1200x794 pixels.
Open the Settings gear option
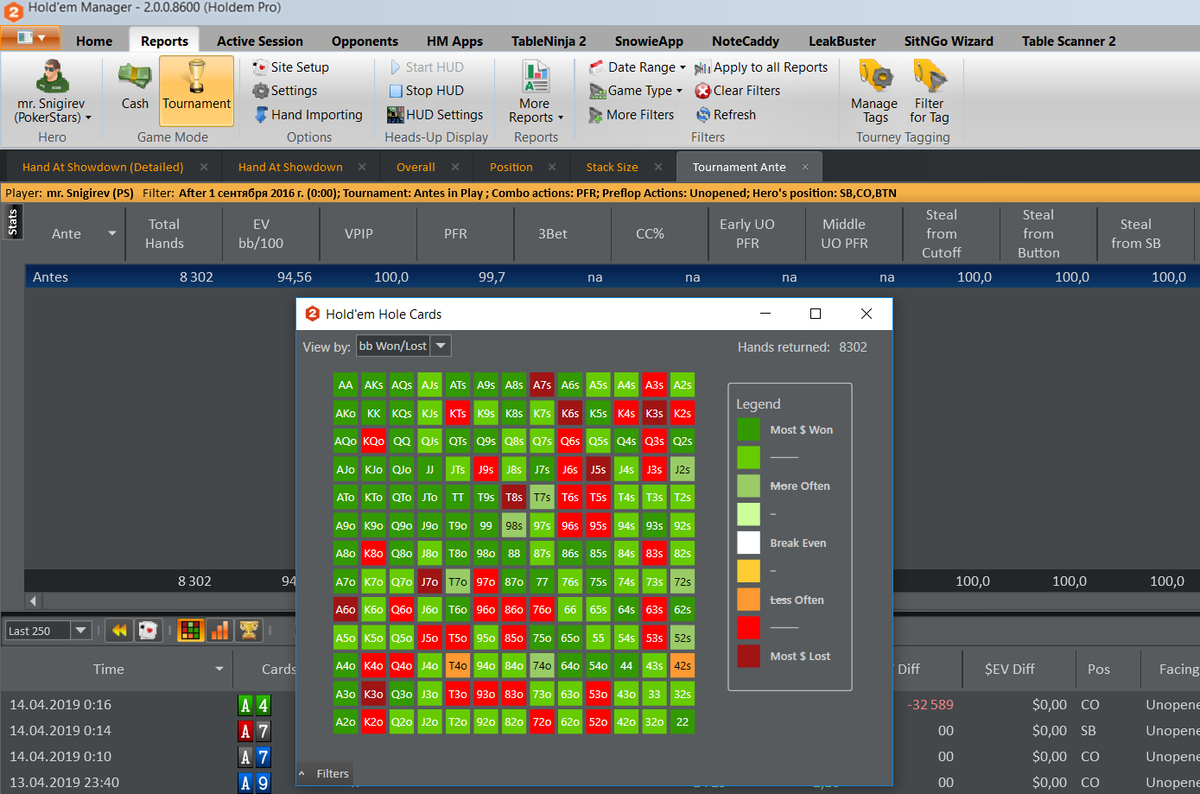tap(283, 90)
